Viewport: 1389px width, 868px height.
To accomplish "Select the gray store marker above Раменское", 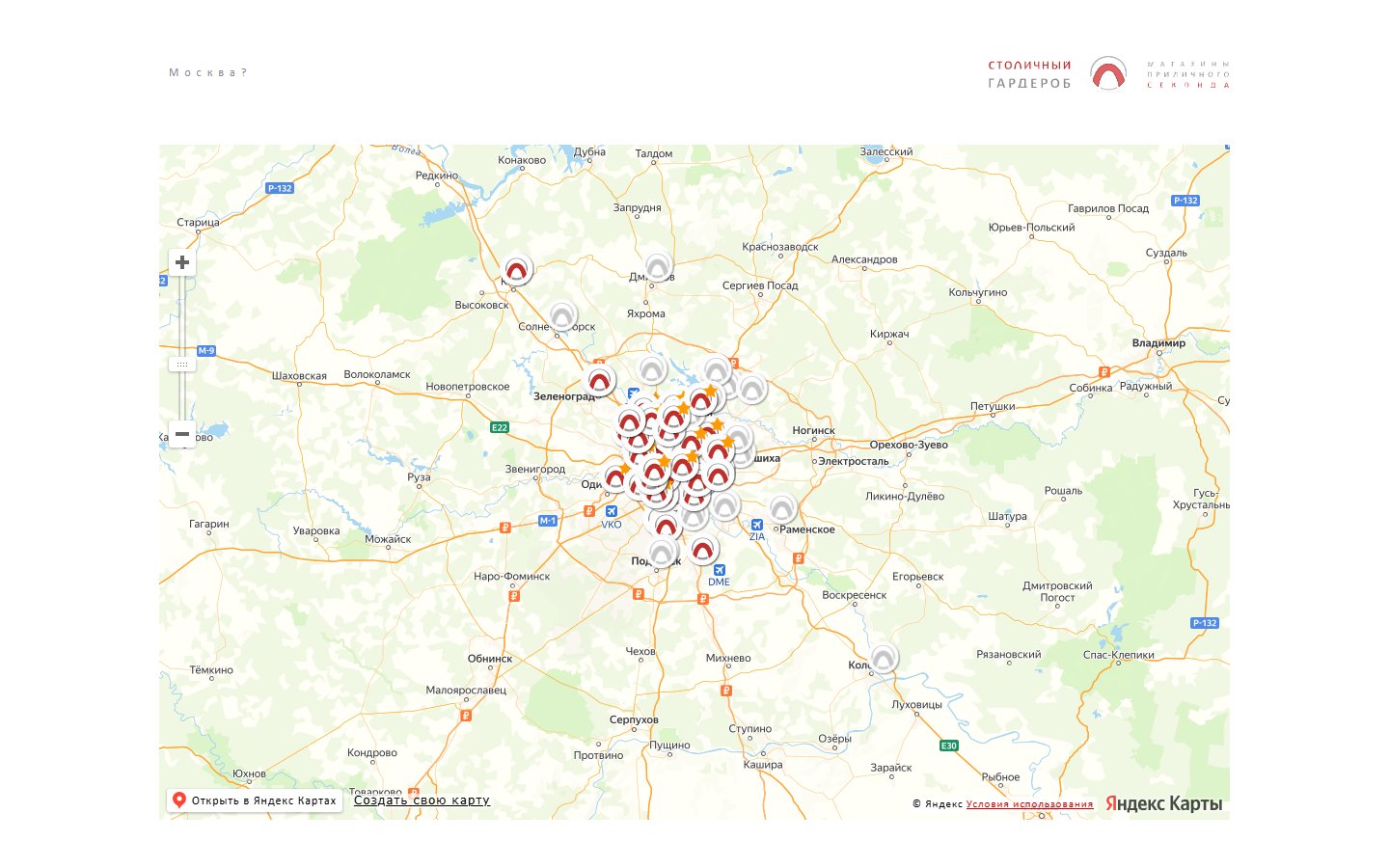I will tap(782, 508).
